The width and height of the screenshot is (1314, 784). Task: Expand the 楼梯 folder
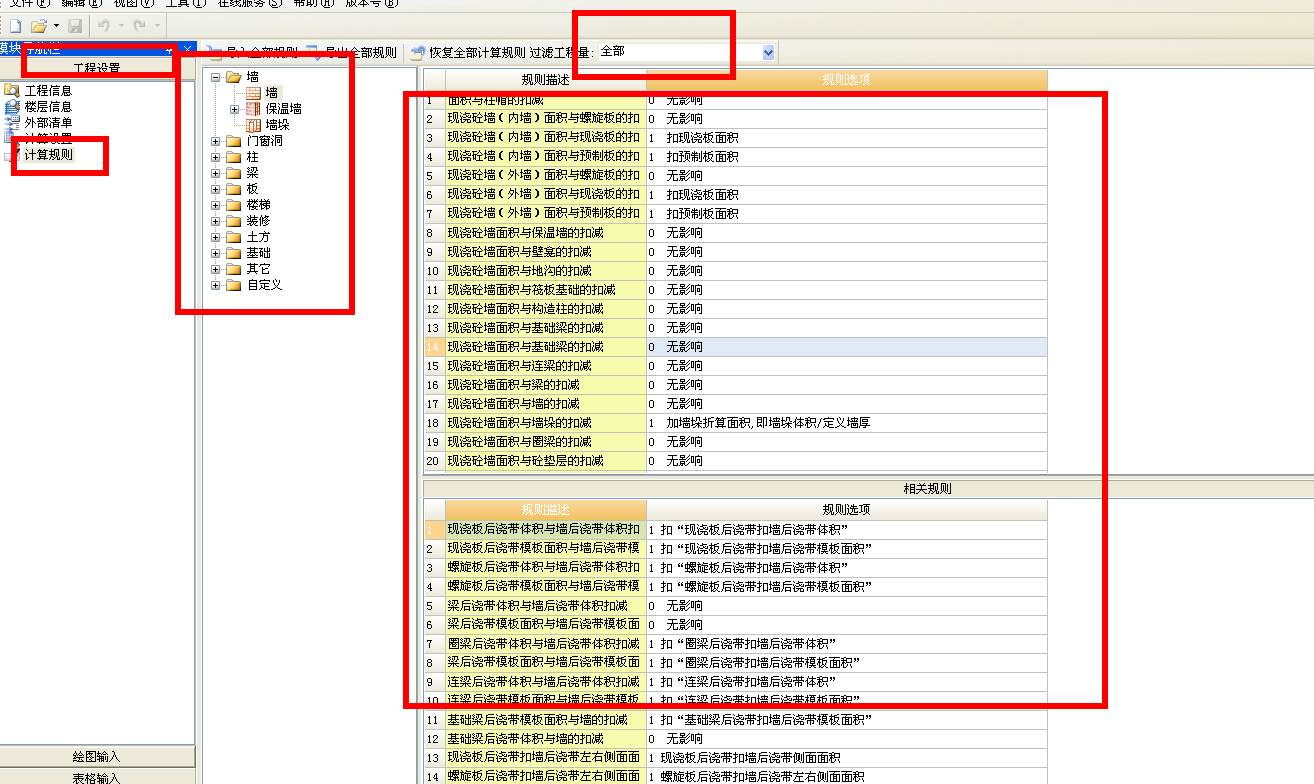[216, 205]
